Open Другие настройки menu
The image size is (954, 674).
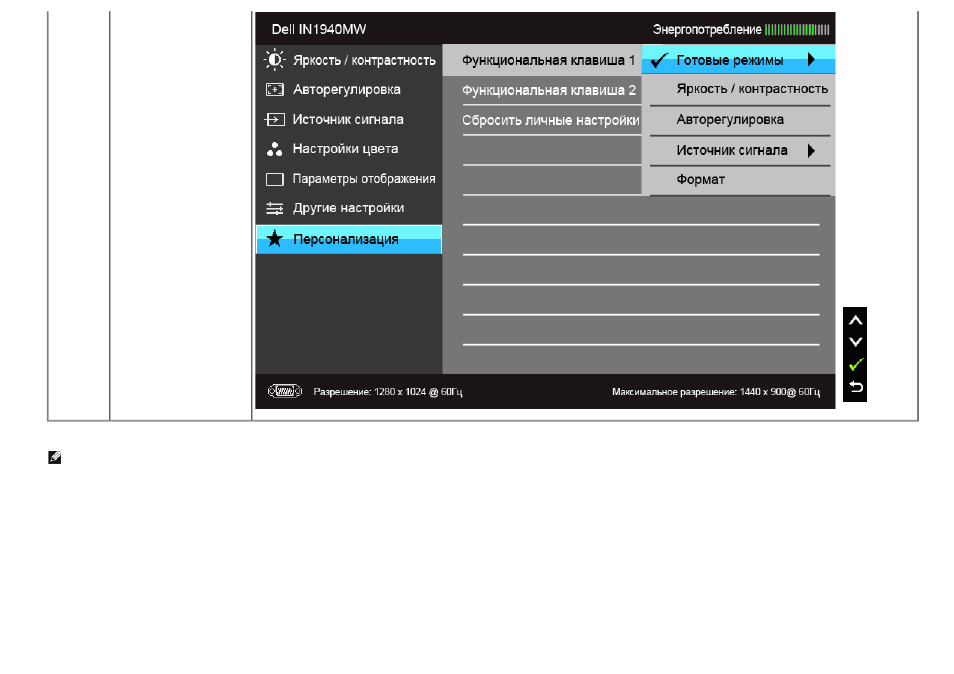point(349,208)
